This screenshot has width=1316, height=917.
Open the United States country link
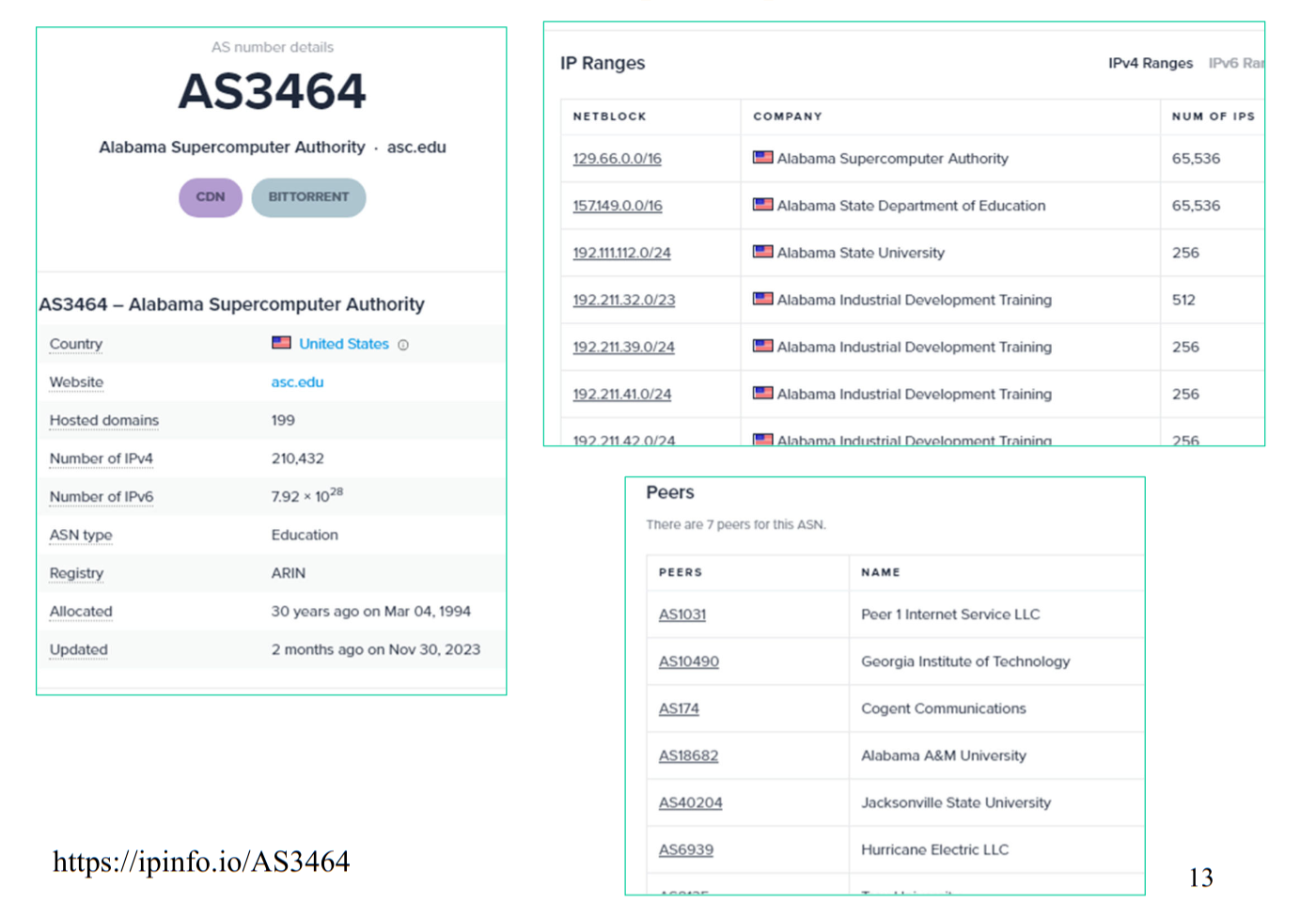[343, 344]
